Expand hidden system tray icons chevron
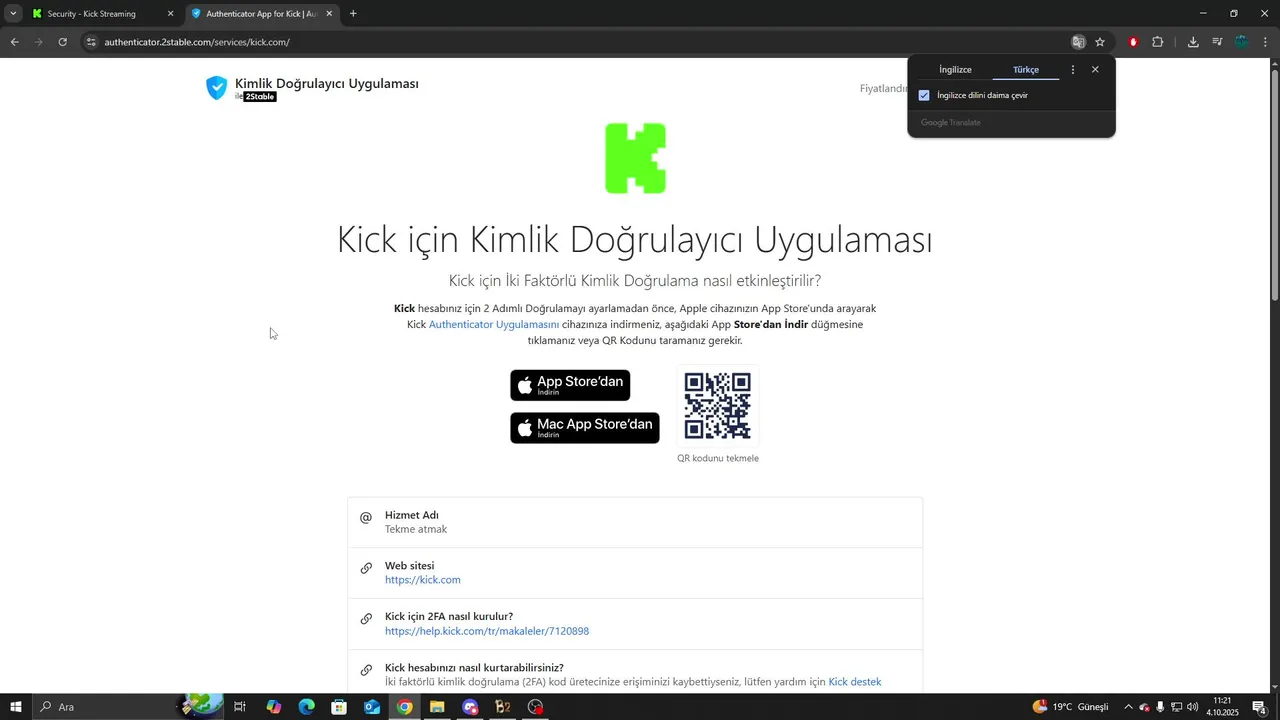 [1128, 707]
